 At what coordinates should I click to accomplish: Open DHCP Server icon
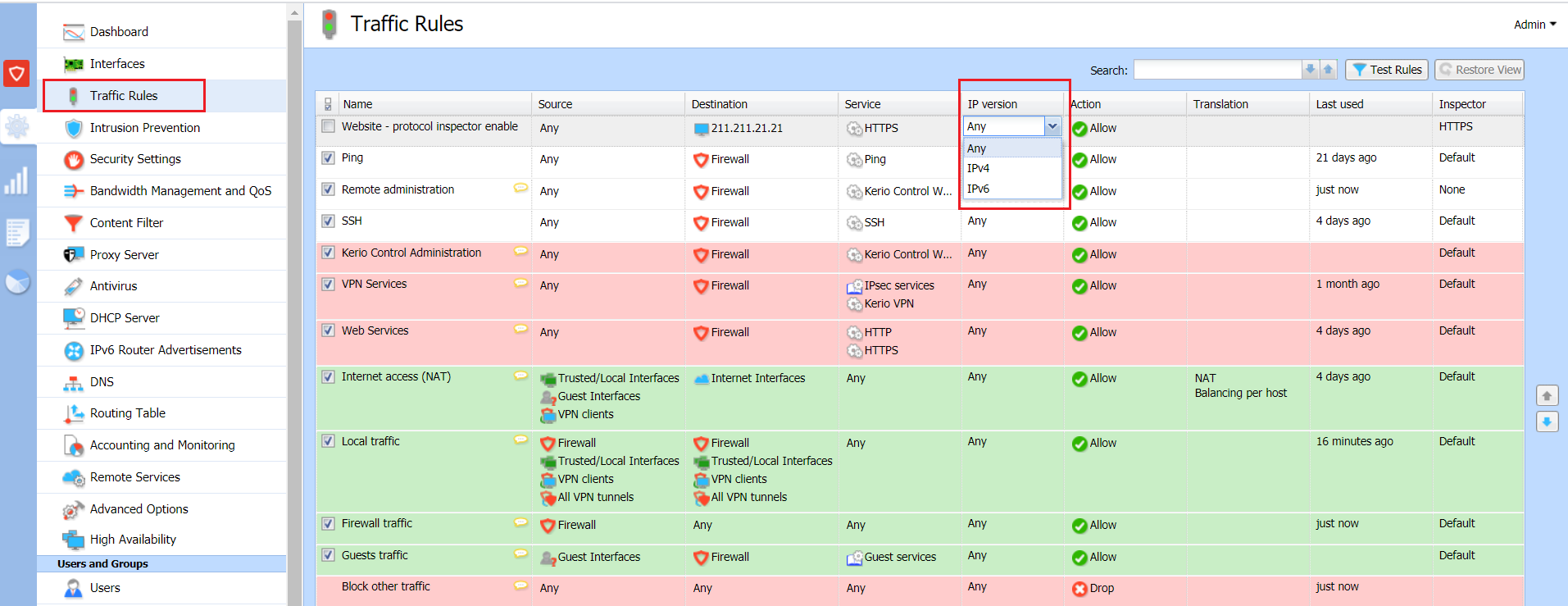(74, 318)
